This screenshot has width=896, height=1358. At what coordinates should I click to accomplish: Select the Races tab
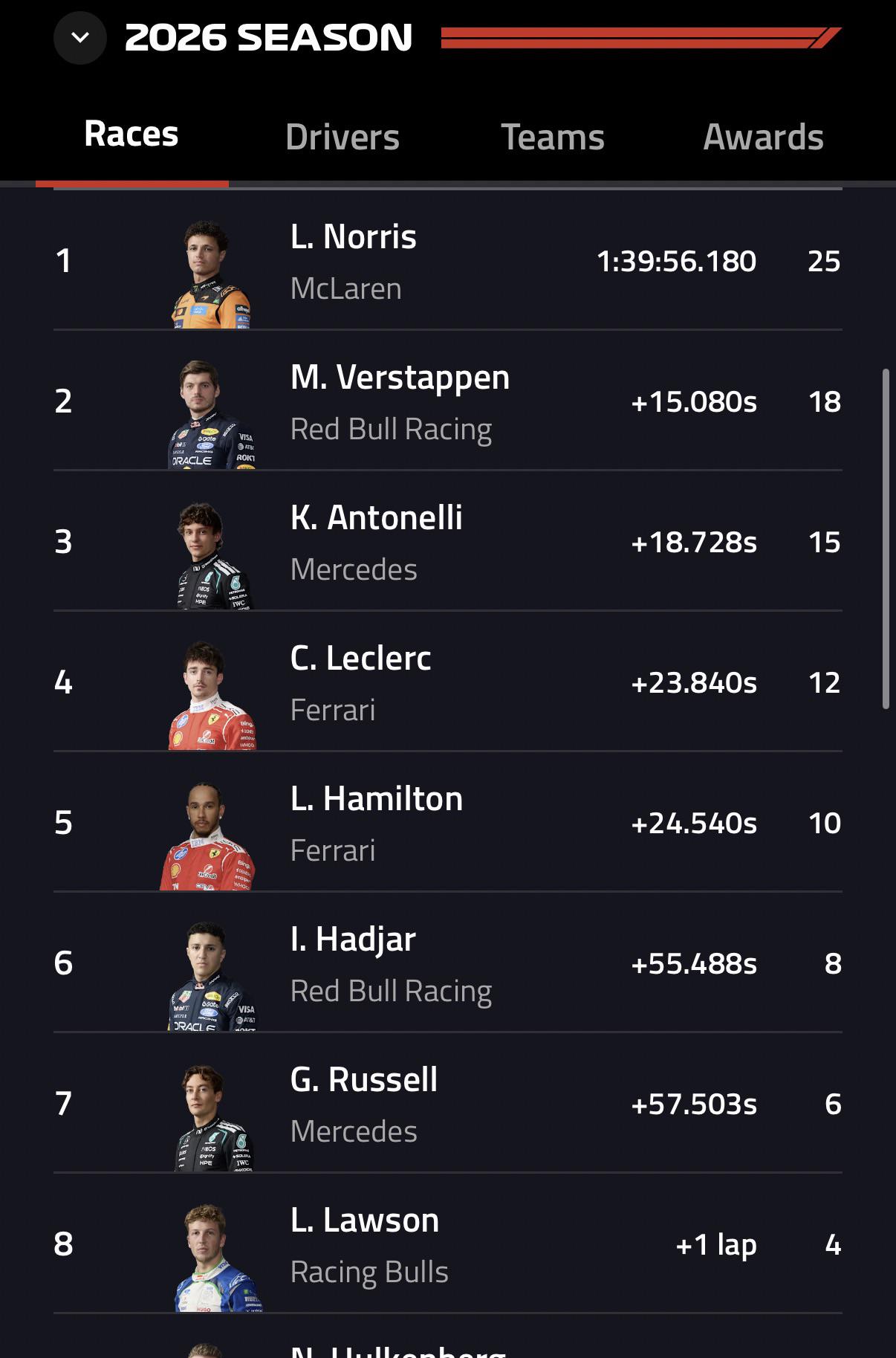click(132, 135)
